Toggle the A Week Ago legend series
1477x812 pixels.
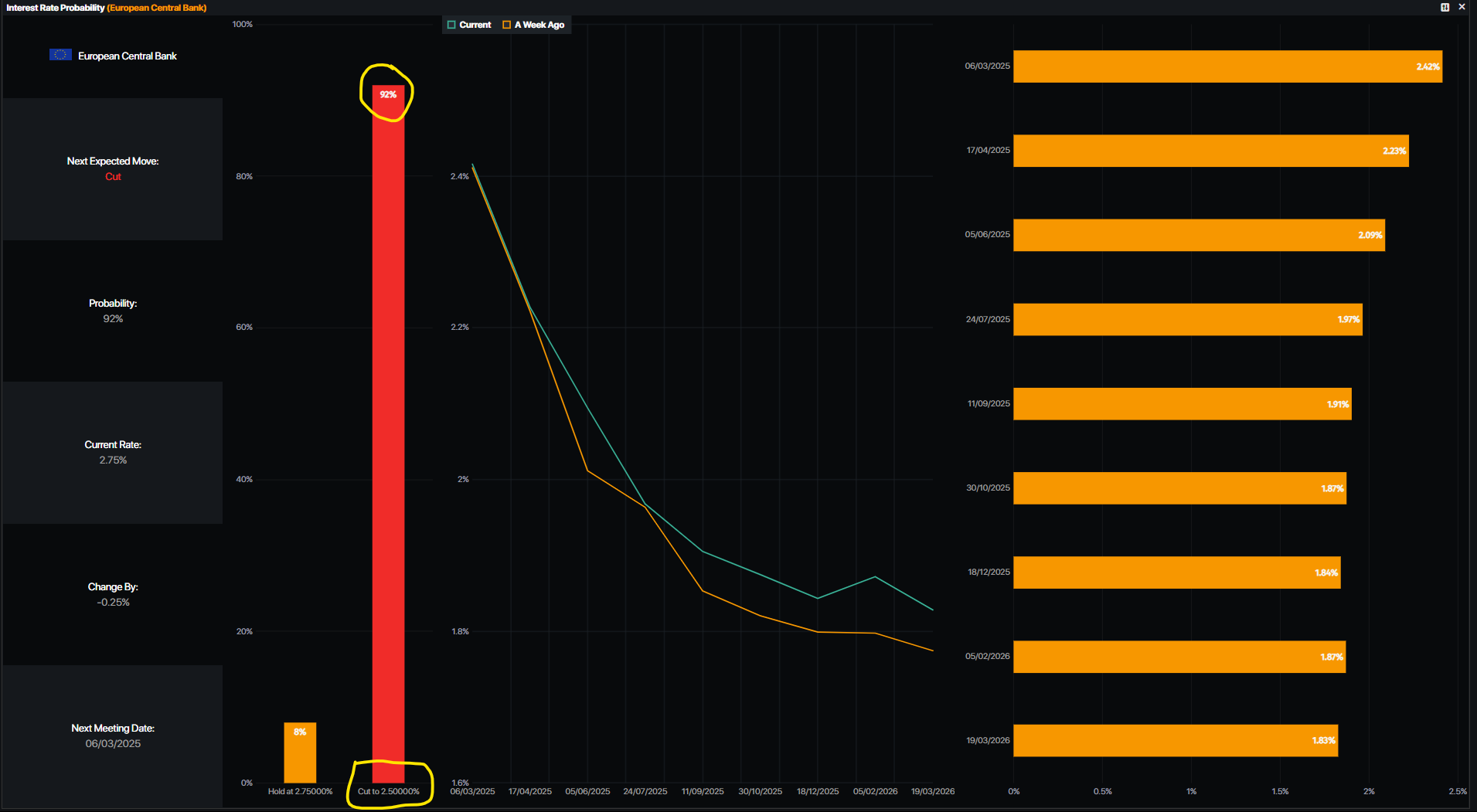click(x=533, y=25)
